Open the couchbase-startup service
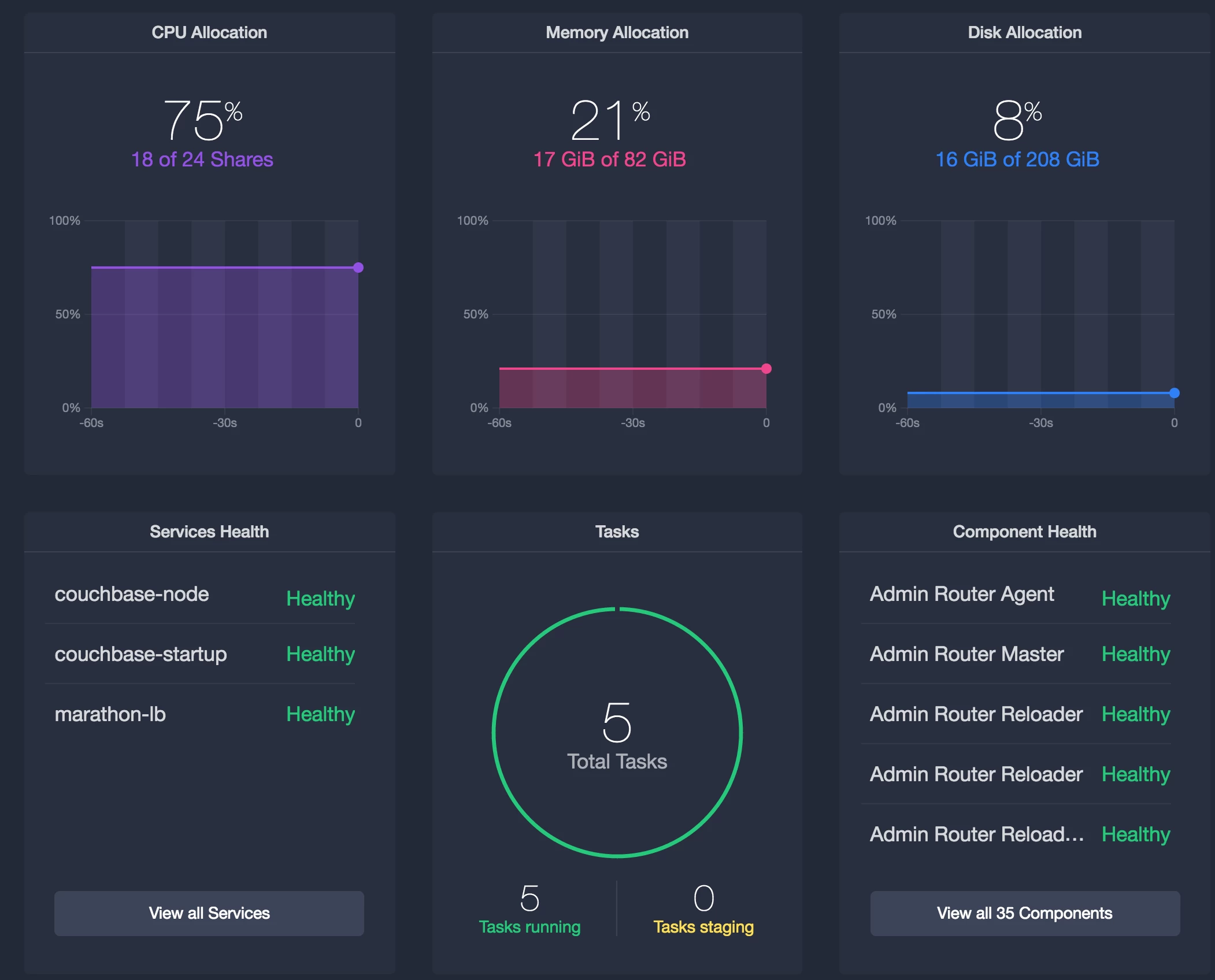Viewport: 1215px width, 980px height. (200, 654)
